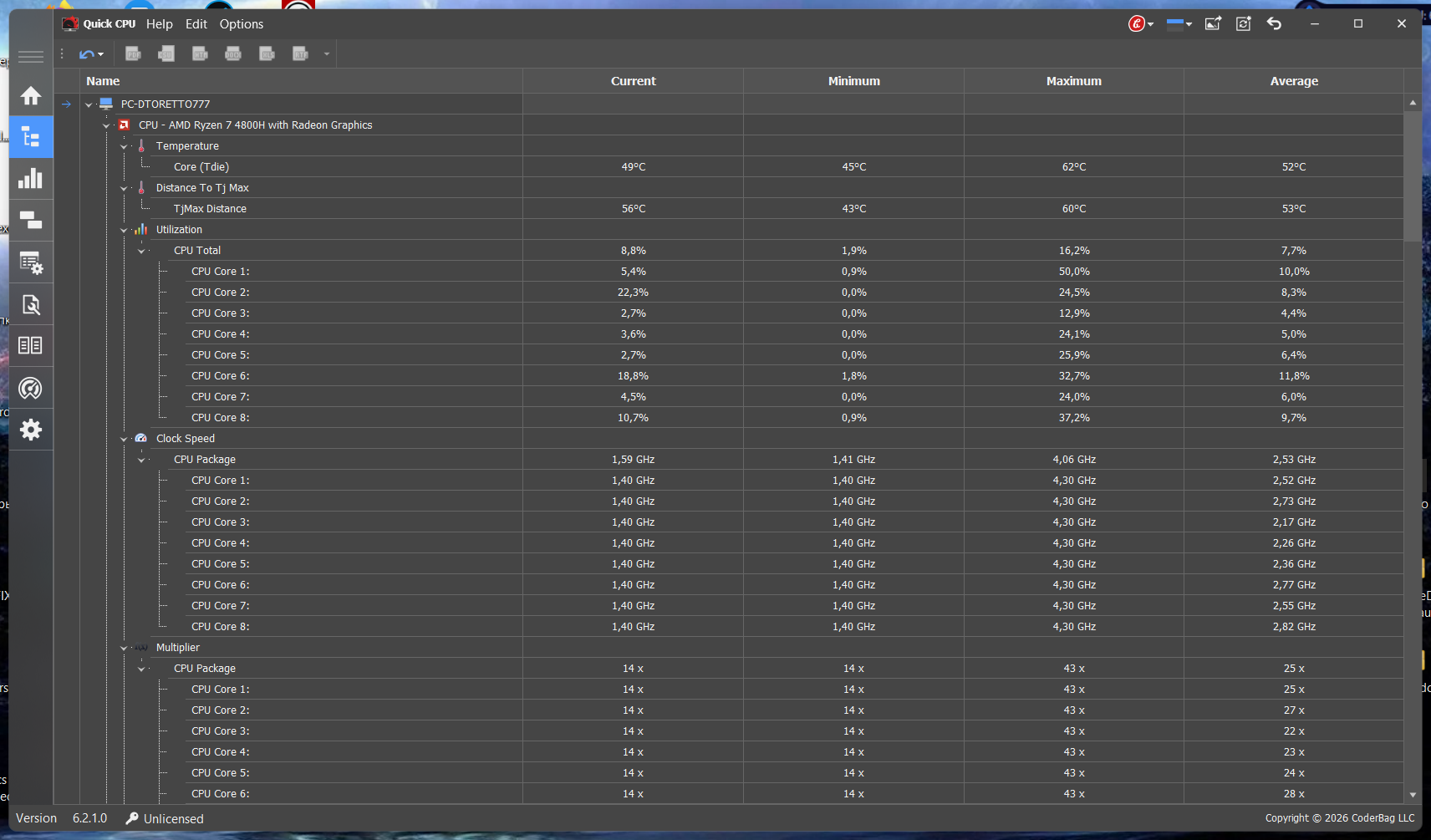Export sensor data to PDF
The image size is (1431, 840).
coord(133,54)
